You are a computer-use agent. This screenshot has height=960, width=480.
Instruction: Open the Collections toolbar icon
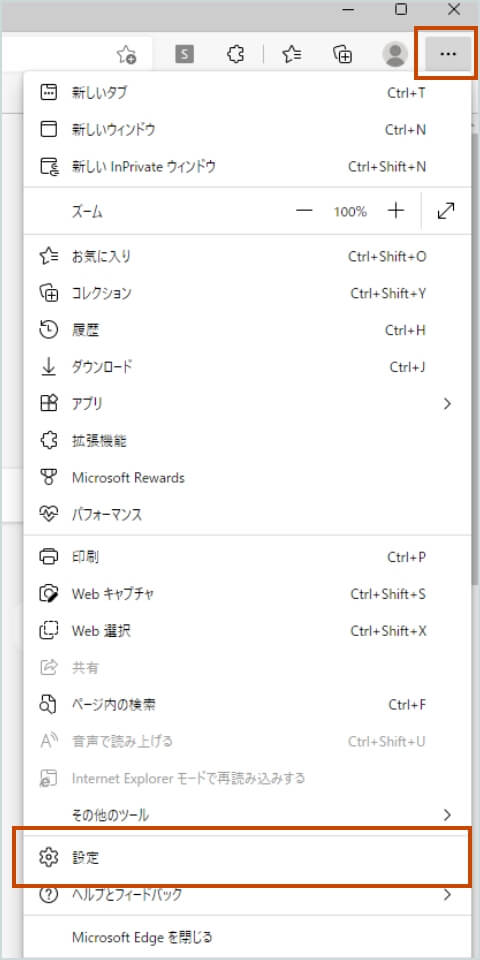coord(343,54)
